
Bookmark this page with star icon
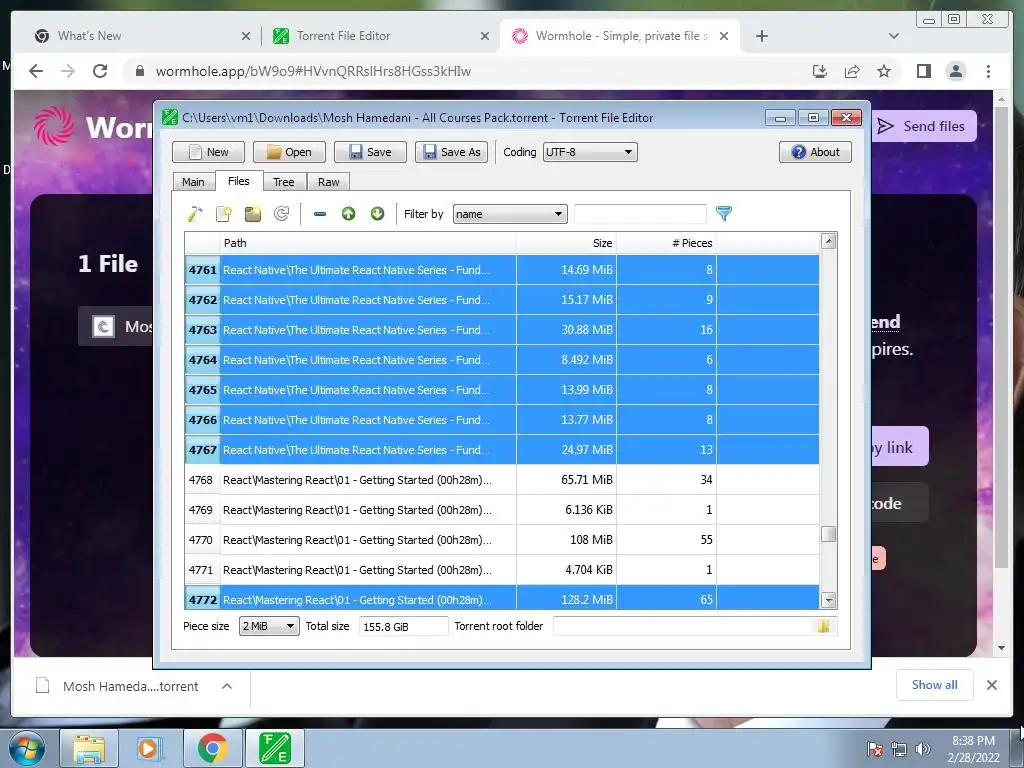click(884, 71)
